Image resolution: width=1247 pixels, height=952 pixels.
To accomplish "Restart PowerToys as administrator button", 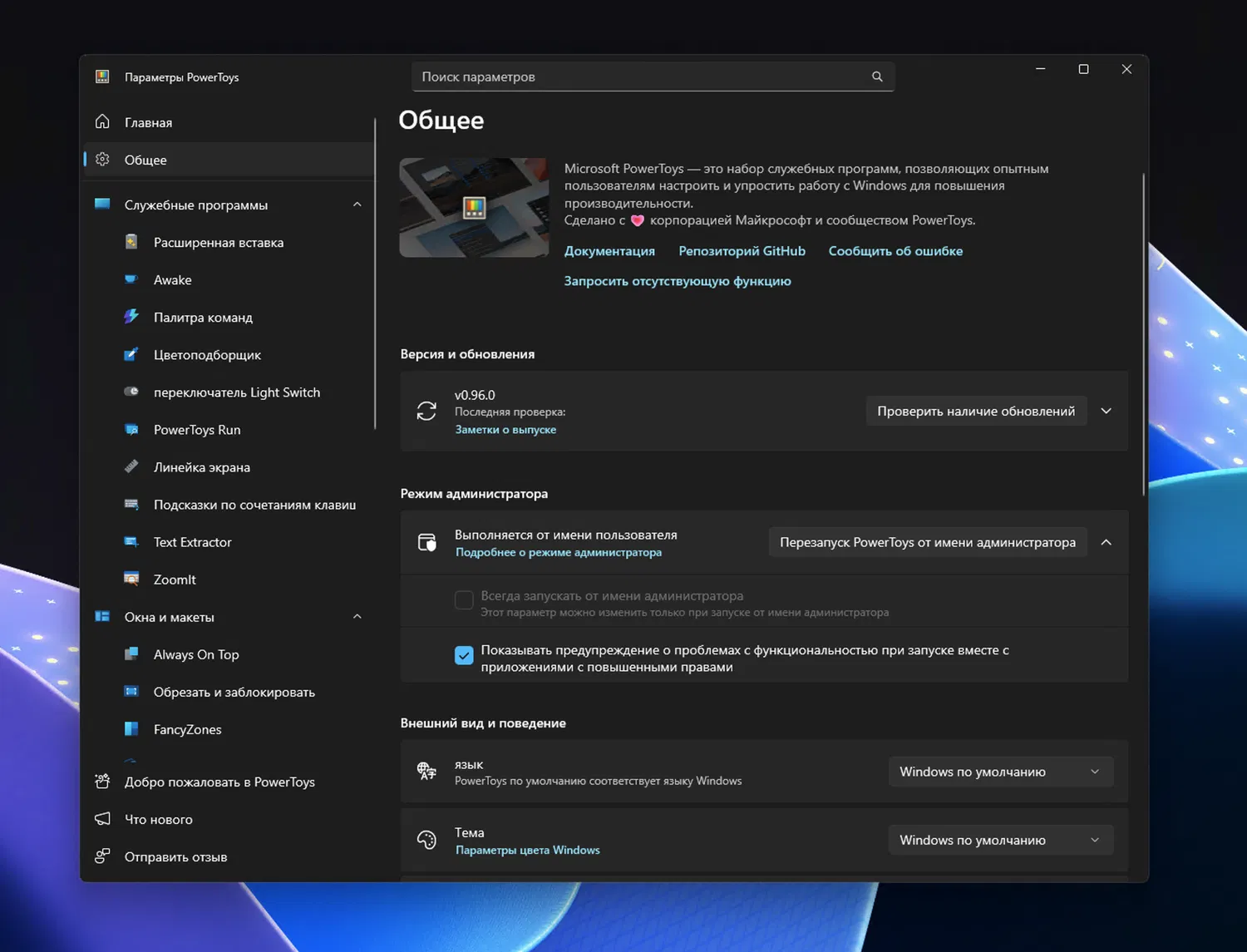I will tap(928, 542).
